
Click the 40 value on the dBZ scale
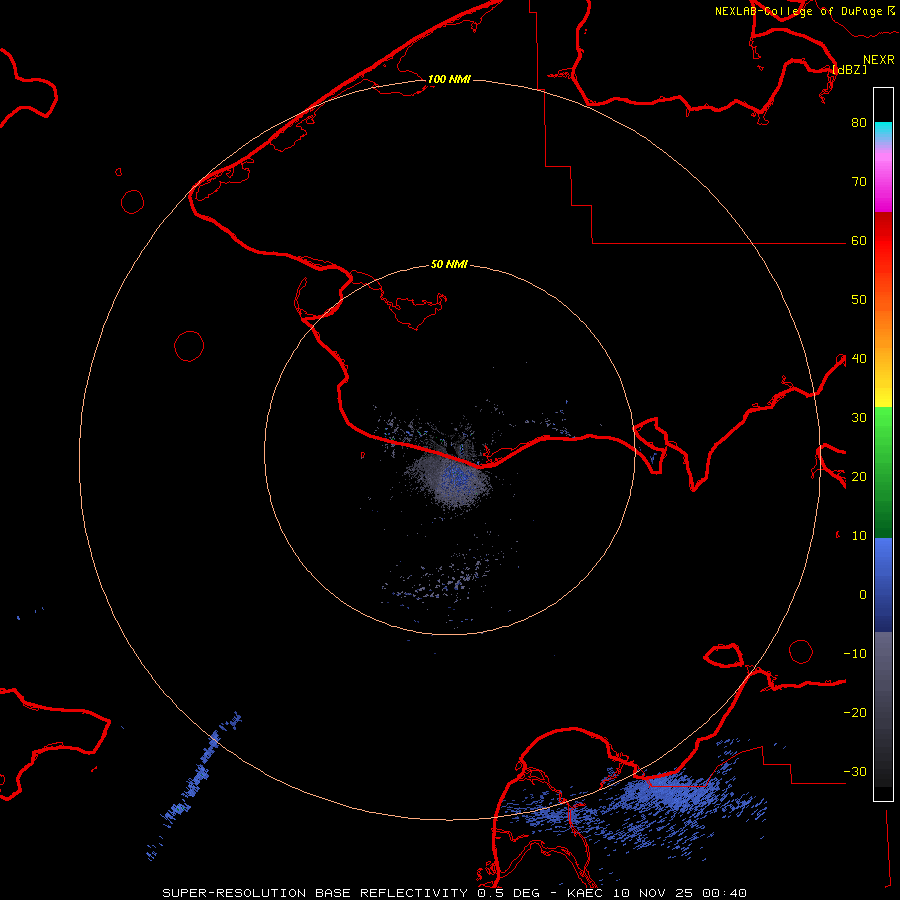[x=859, y=359]
